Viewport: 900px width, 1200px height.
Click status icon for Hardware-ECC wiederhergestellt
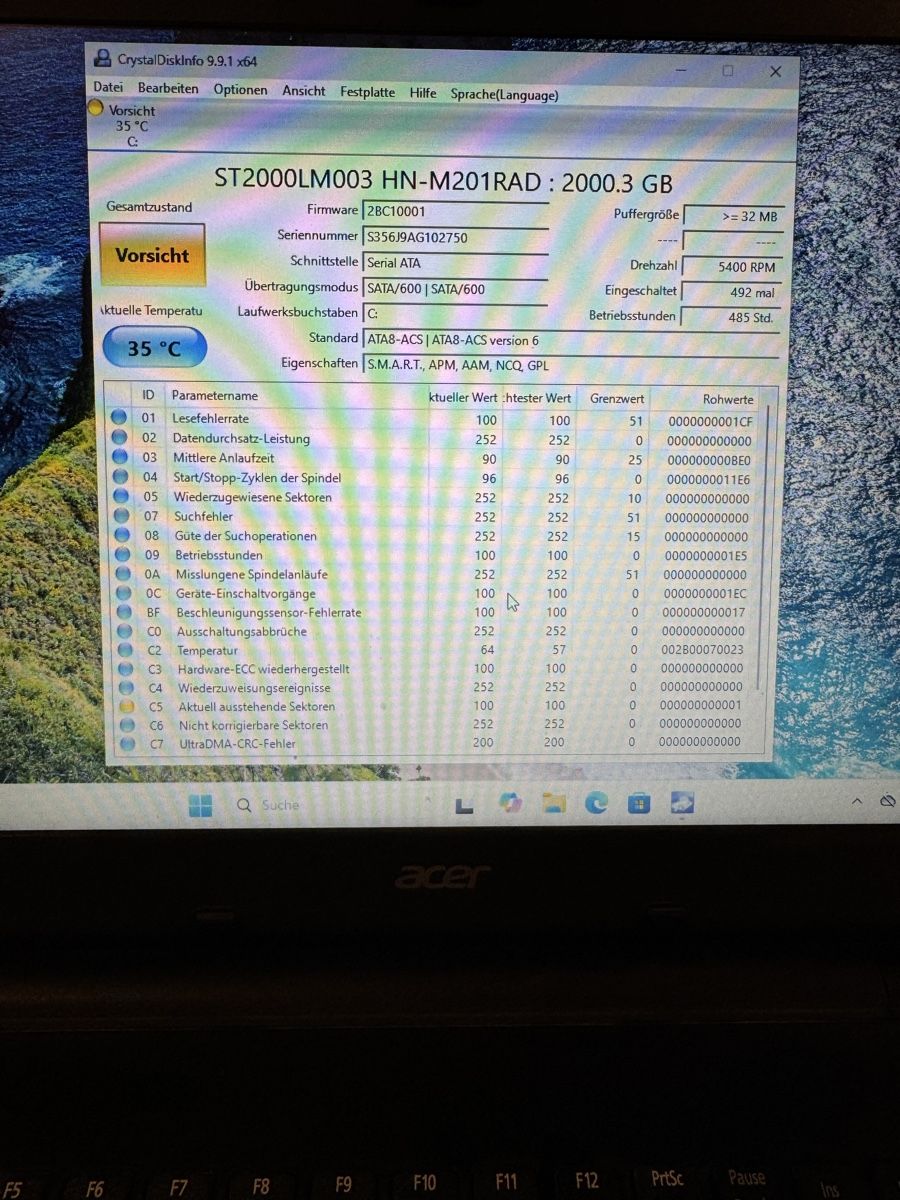tap(125, 668)
